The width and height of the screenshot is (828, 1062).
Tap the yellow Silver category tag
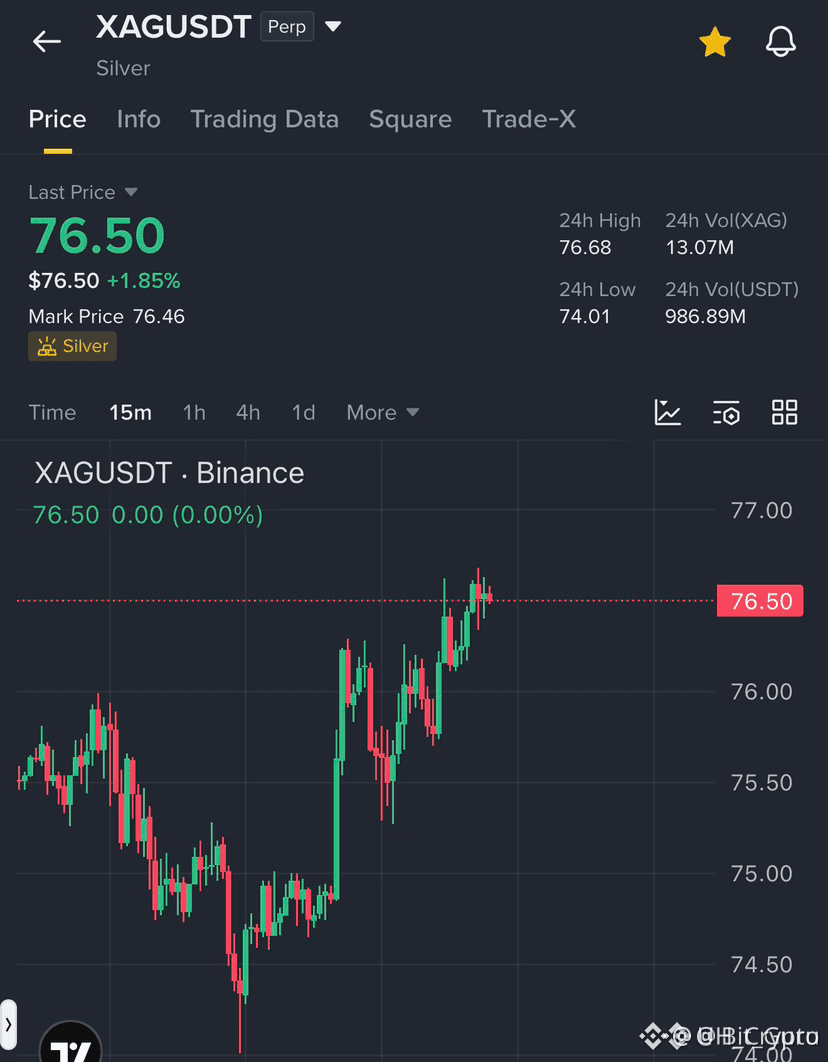coord(72,346)
